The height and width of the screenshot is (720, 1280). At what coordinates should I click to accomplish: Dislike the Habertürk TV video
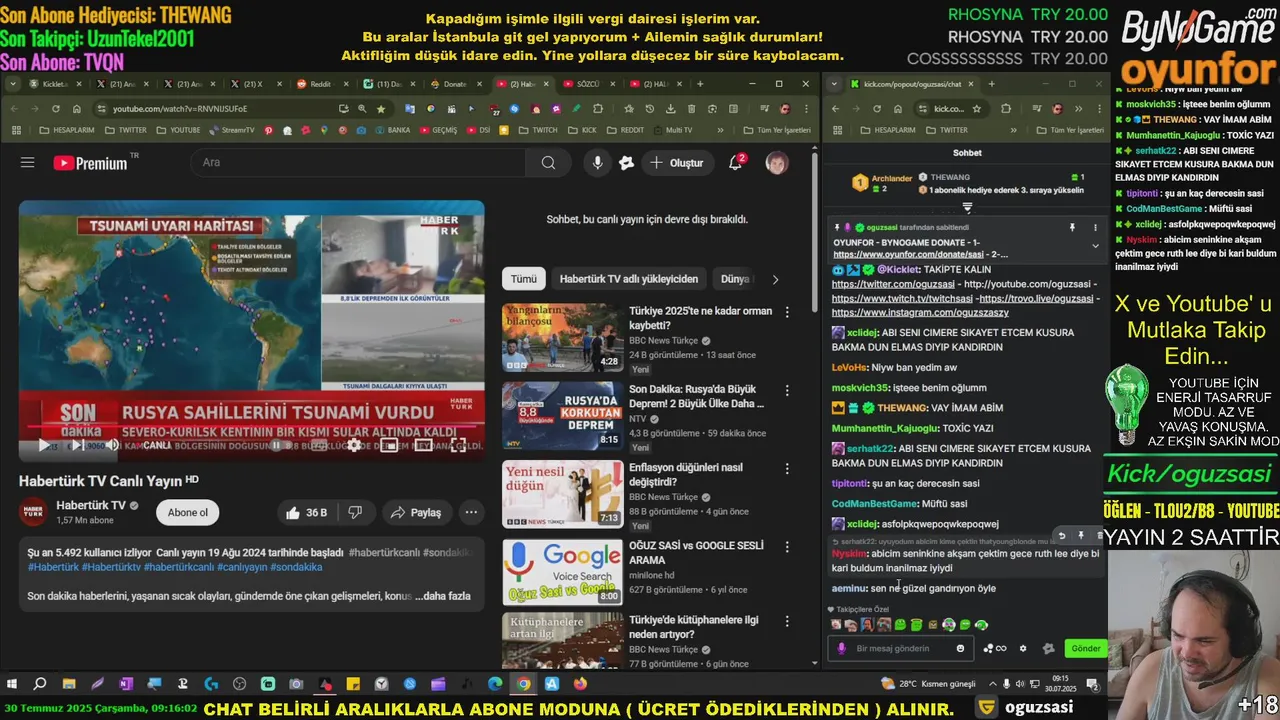355,512
